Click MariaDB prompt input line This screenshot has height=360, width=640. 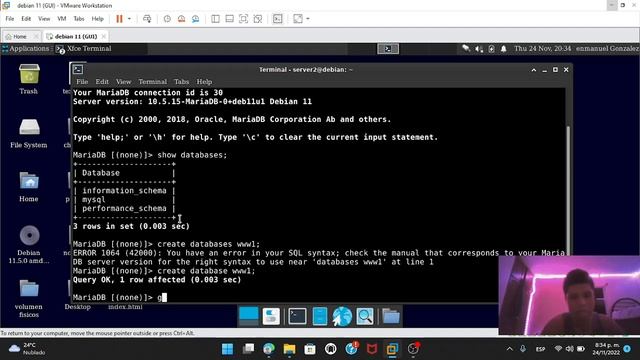click(x=286, y=297)
